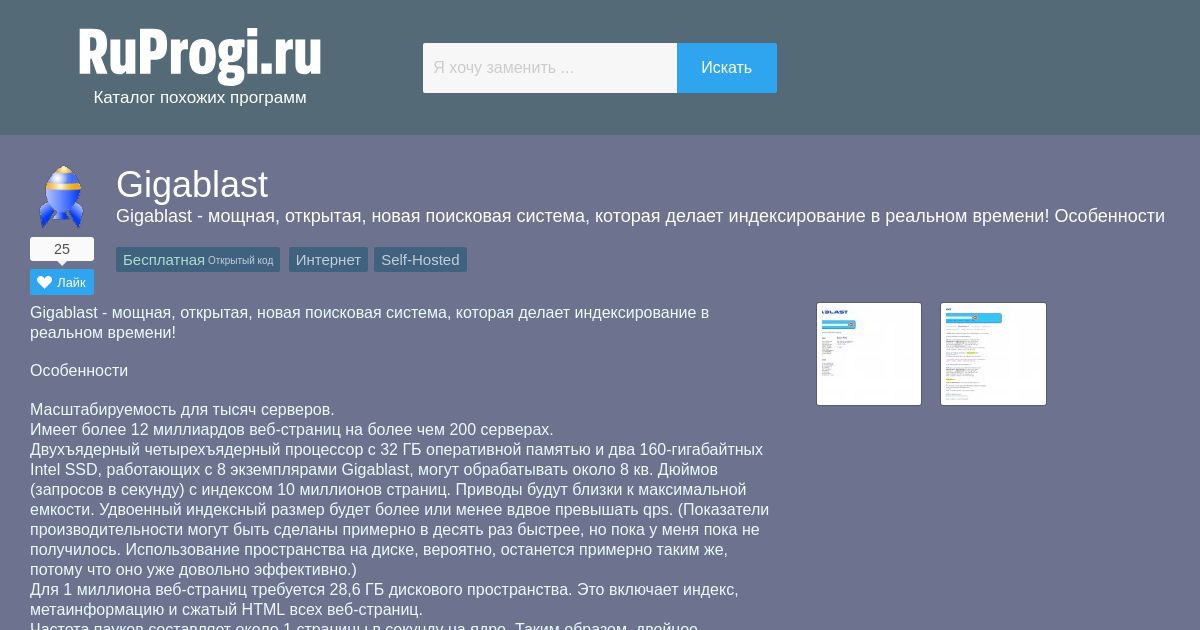This screenshot has width=1200, height=630.
Task: Open the Интернет category tag
Action: point(328,260)
